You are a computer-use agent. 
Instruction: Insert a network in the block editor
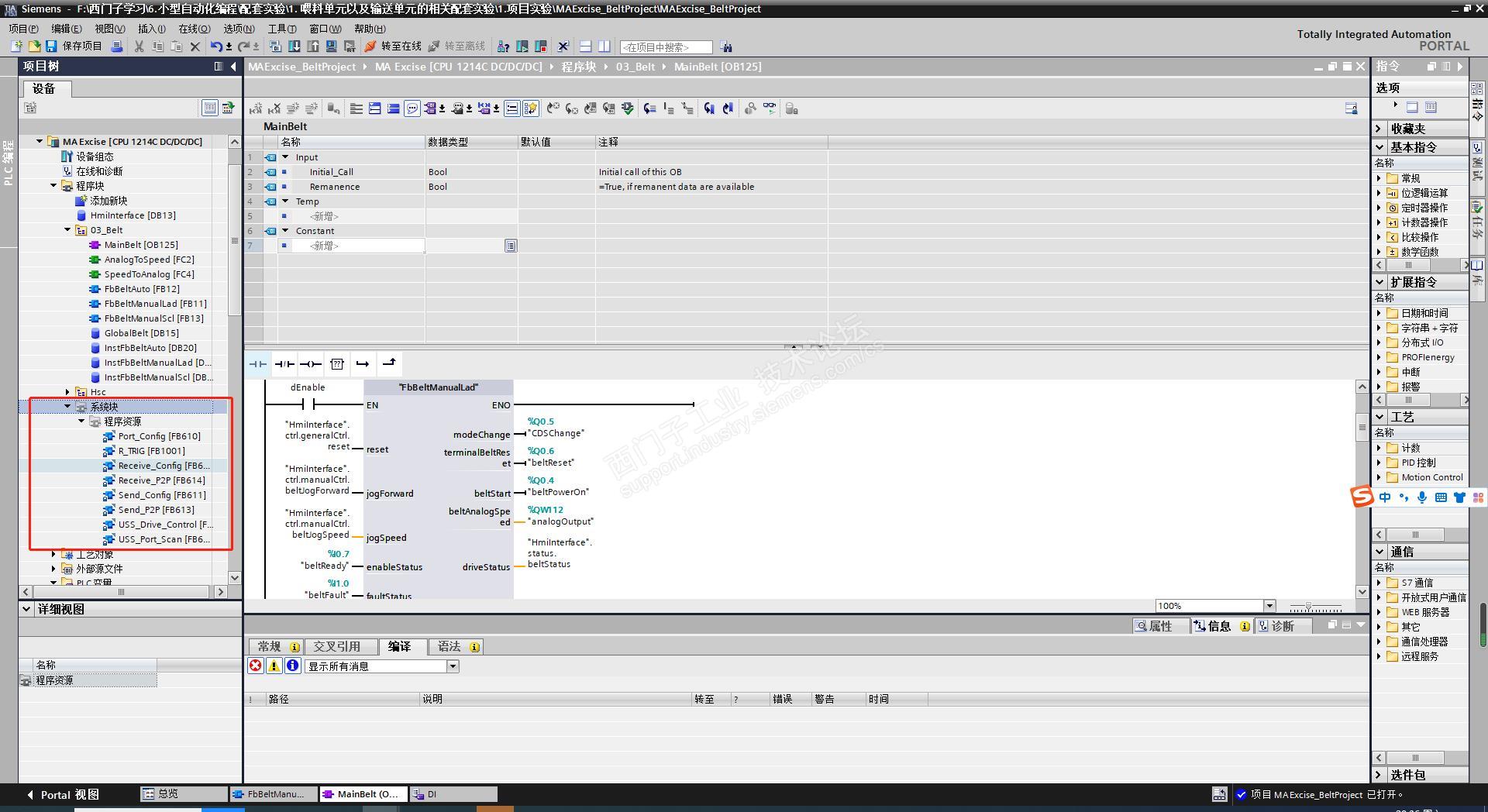[x=256, y=108]
